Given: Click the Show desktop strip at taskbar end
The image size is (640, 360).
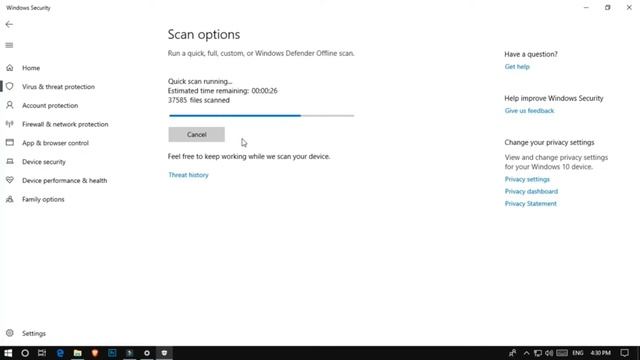Looking at the screenshot, I should tap(638, 353).
